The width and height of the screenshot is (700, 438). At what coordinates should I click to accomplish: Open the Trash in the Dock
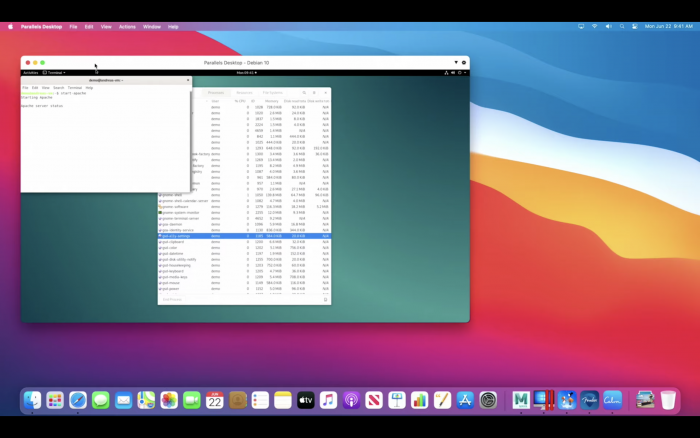tap(668, 400)
